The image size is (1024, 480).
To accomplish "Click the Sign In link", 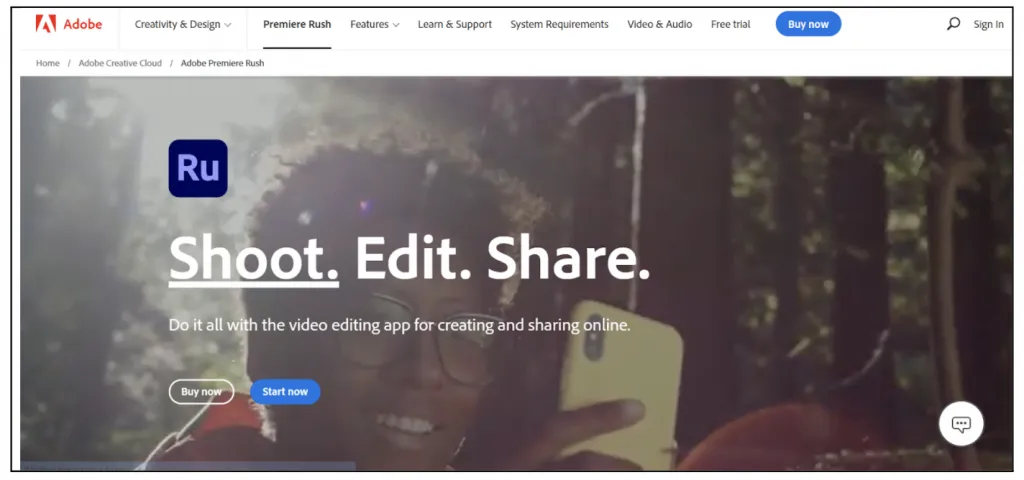I will pyautogui.click(x=988, y=24).
